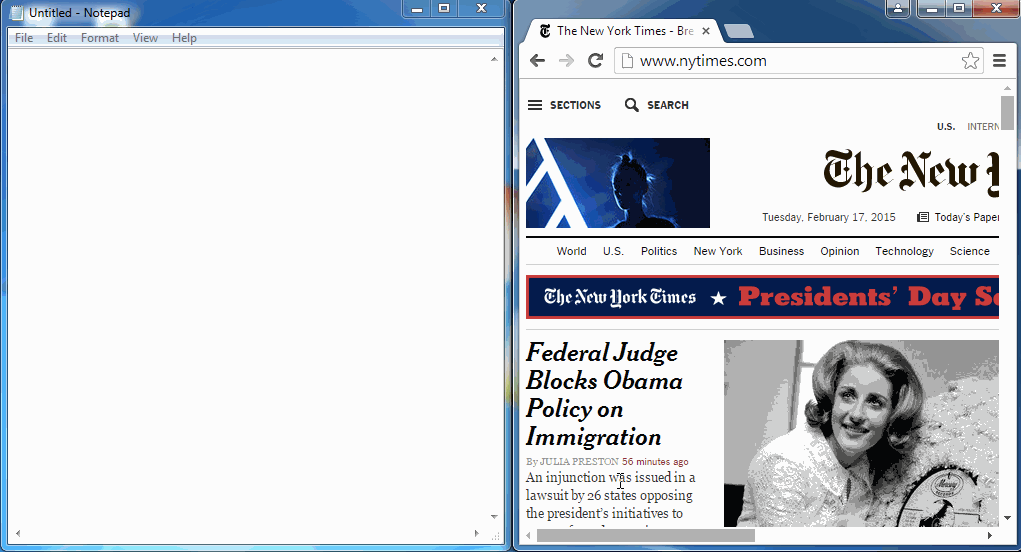Bookmark this page with the star icon
This screenshot has width=1021, height=552.
click(970, 61)
